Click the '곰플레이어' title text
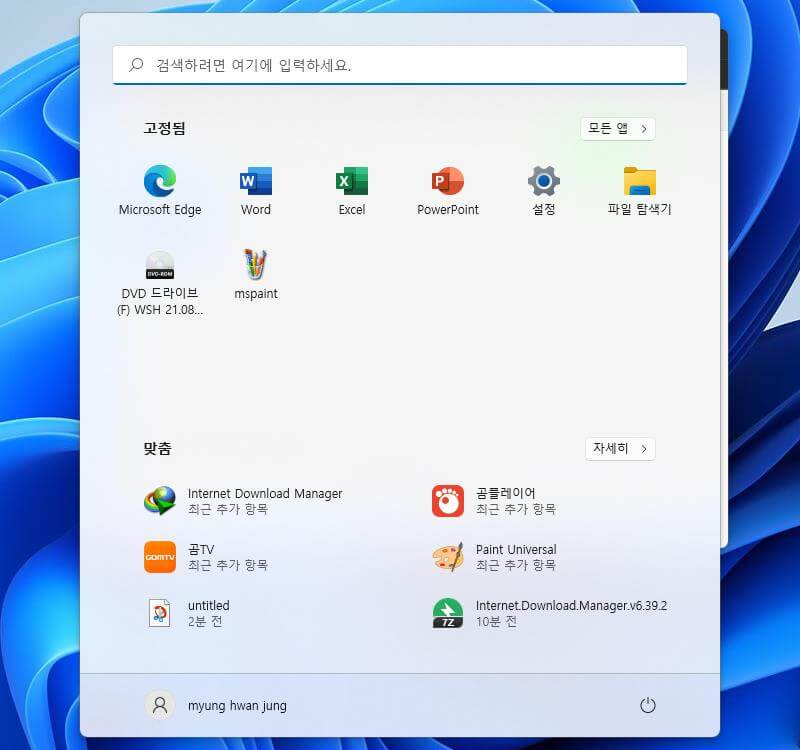Viewport: 800px width, 750px height. [x=505, y=493]
